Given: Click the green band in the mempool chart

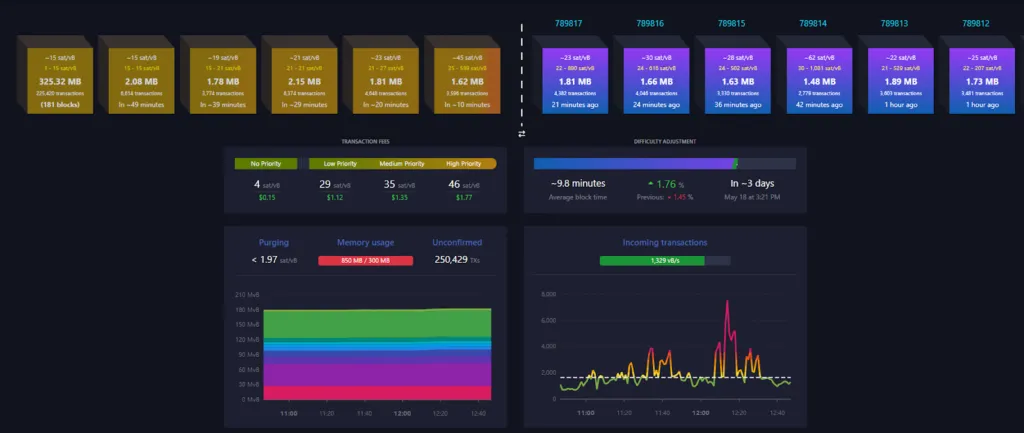Looking at the screenshot, I should (x=377, y=323).
